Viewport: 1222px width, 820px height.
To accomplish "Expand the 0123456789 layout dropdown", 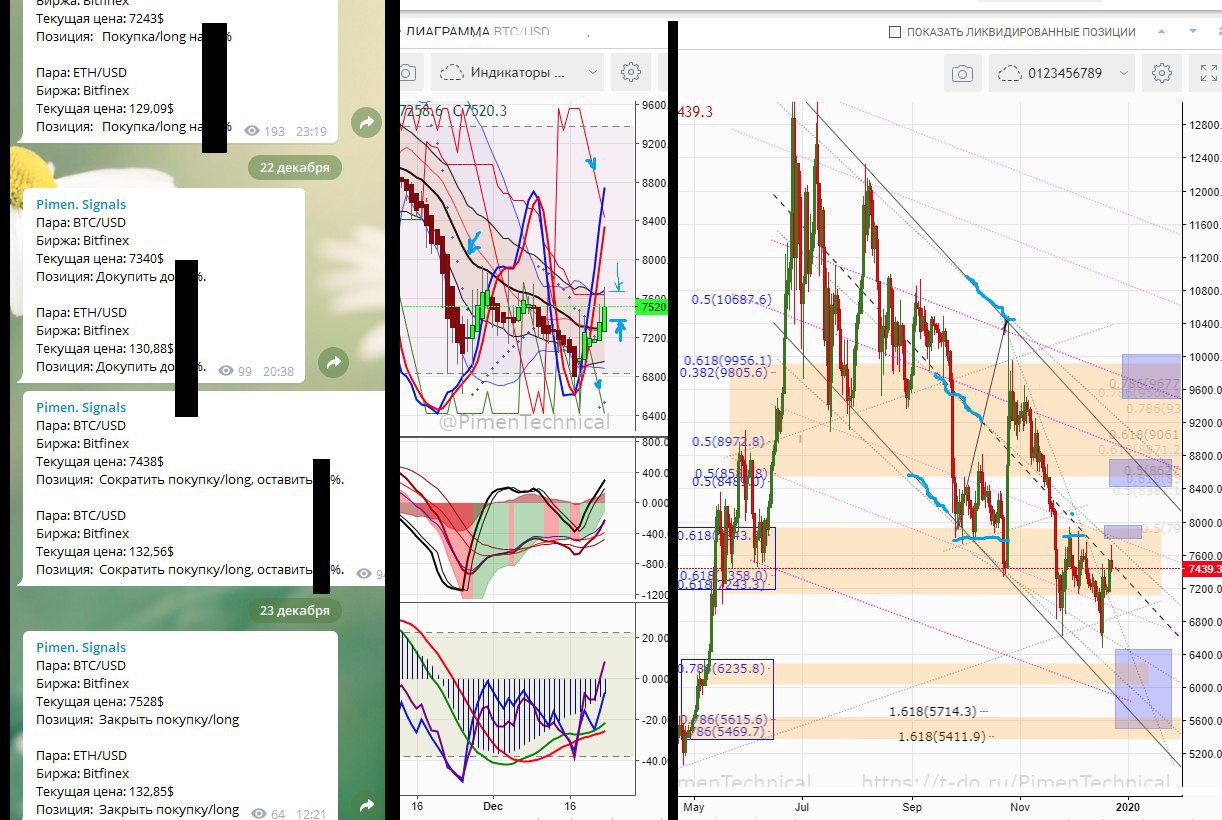I will [1064, 73].
